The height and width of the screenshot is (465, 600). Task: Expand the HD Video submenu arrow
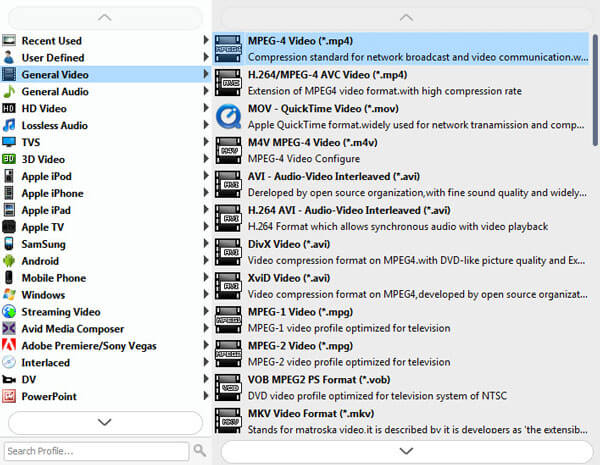205,108
